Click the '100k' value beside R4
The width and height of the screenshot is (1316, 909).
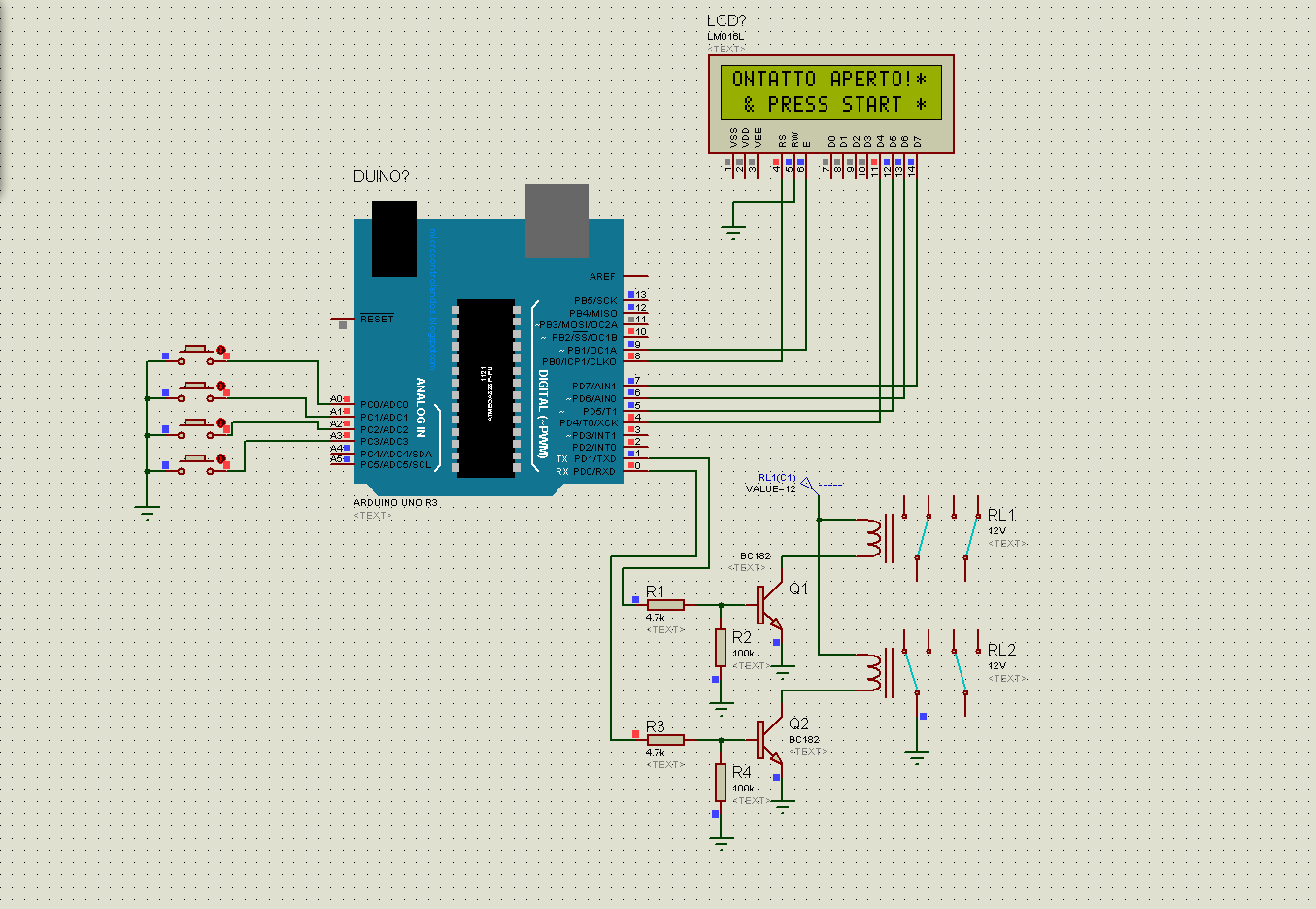(743, 789)
